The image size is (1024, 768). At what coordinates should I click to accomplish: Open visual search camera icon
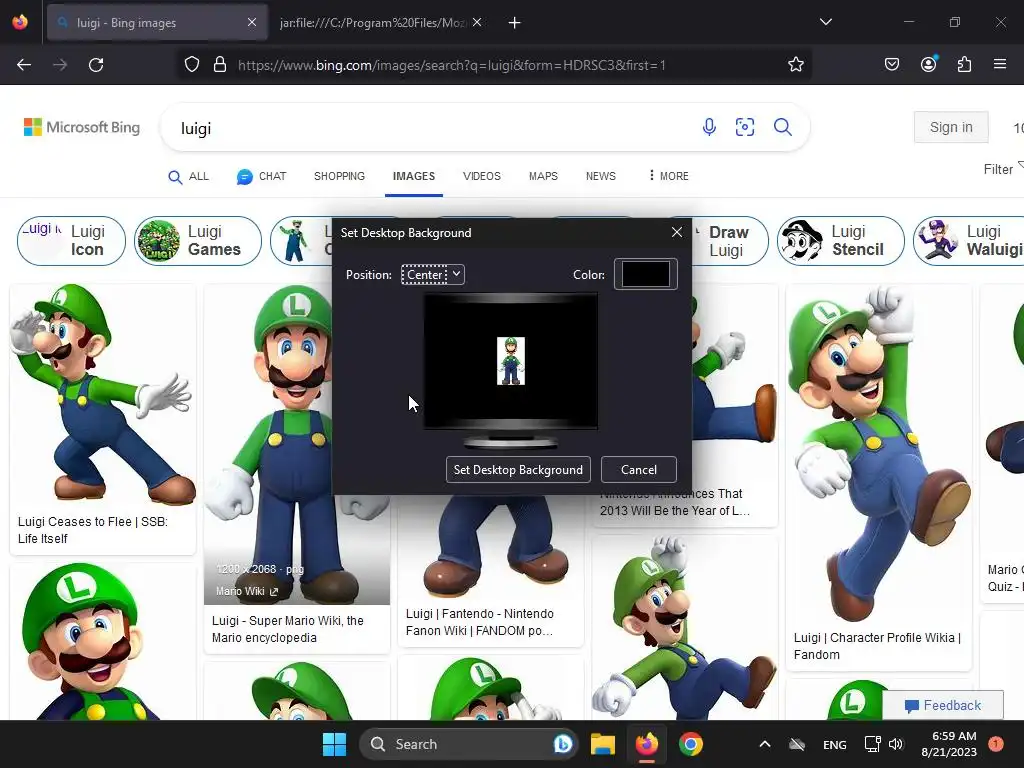pos(745,127)
